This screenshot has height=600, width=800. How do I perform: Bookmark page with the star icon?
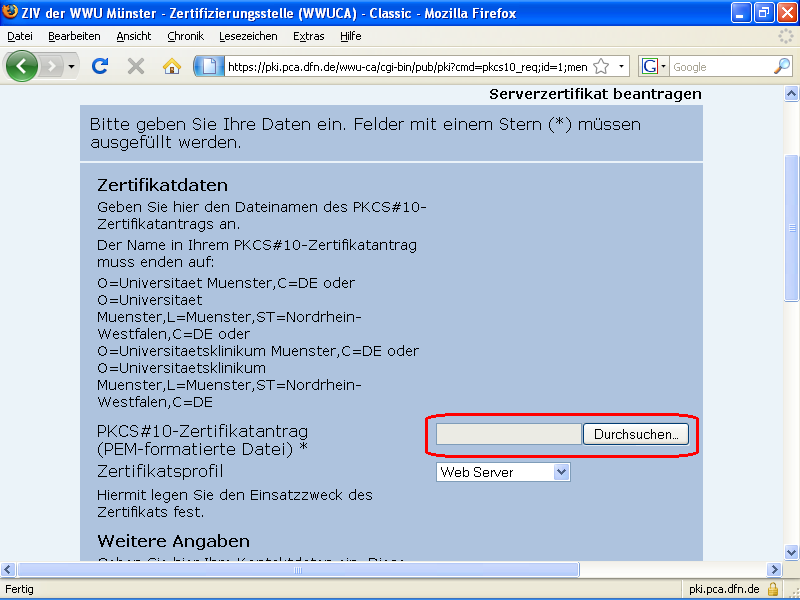[601, 66]
